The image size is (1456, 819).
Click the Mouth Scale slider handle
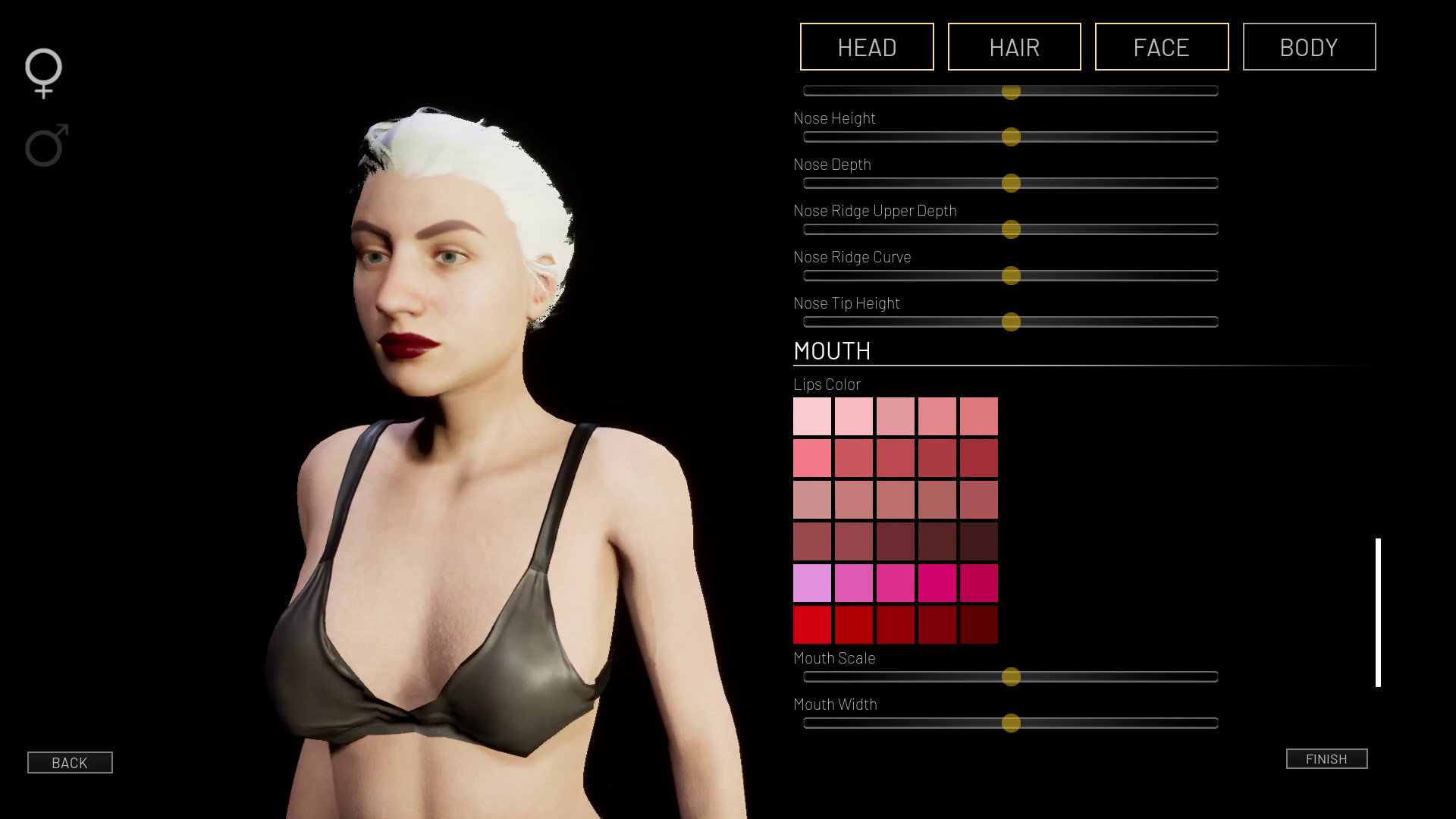click(x=1011, y=677)
